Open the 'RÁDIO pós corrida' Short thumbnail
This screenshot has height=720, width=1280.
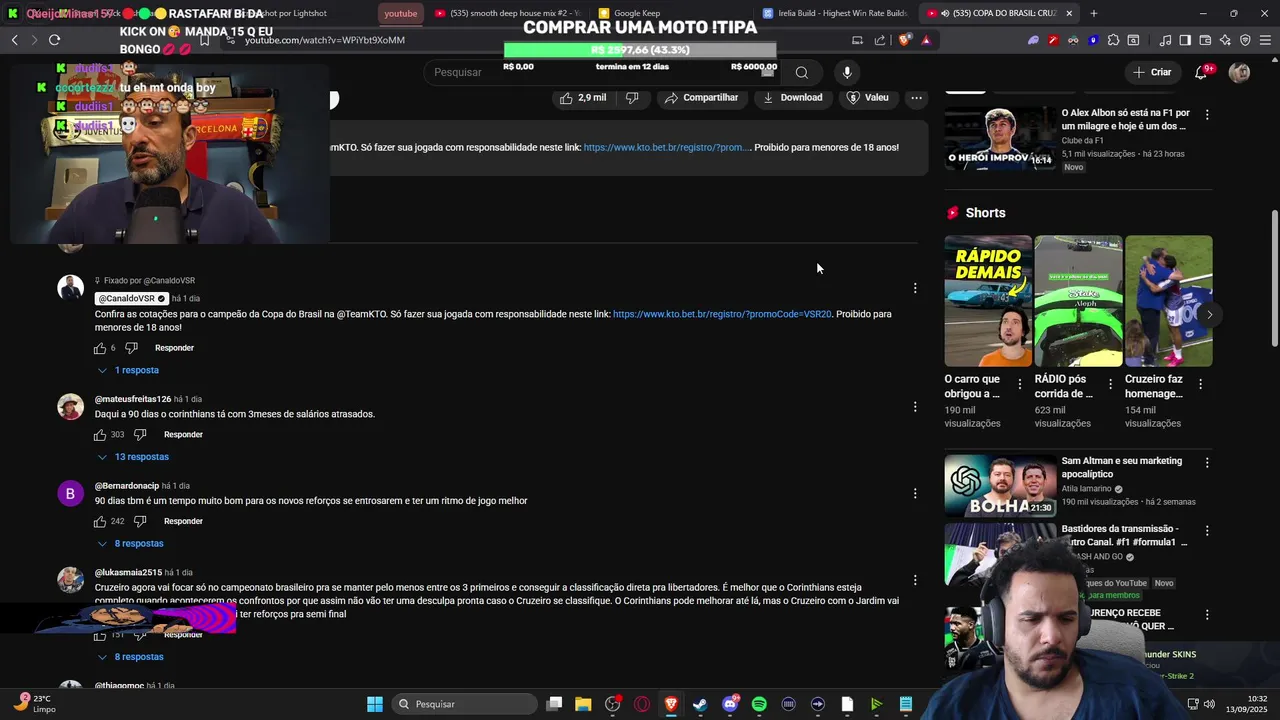(x=1078, y=301)
